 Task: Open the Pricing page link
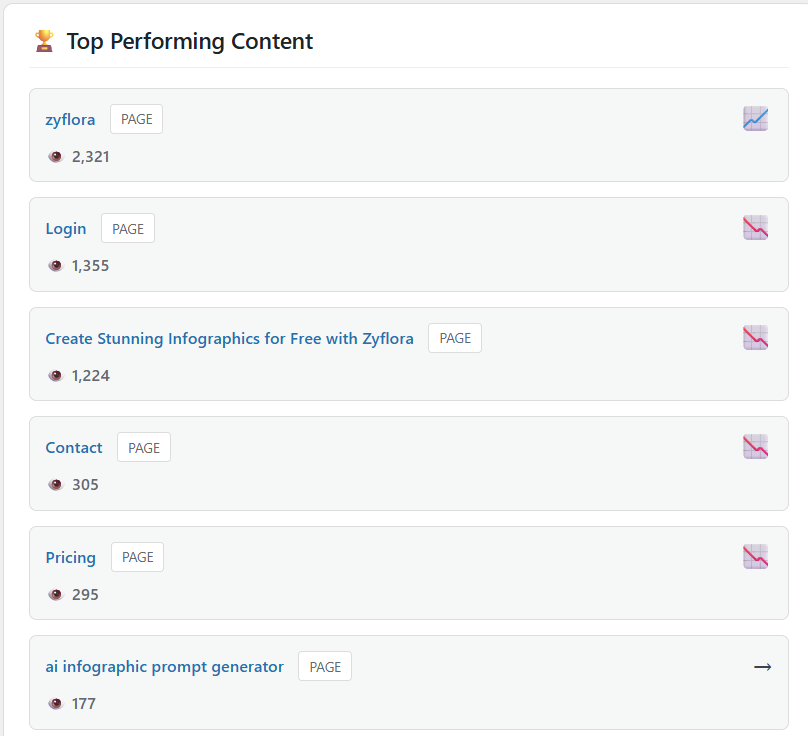click(70, 557)
